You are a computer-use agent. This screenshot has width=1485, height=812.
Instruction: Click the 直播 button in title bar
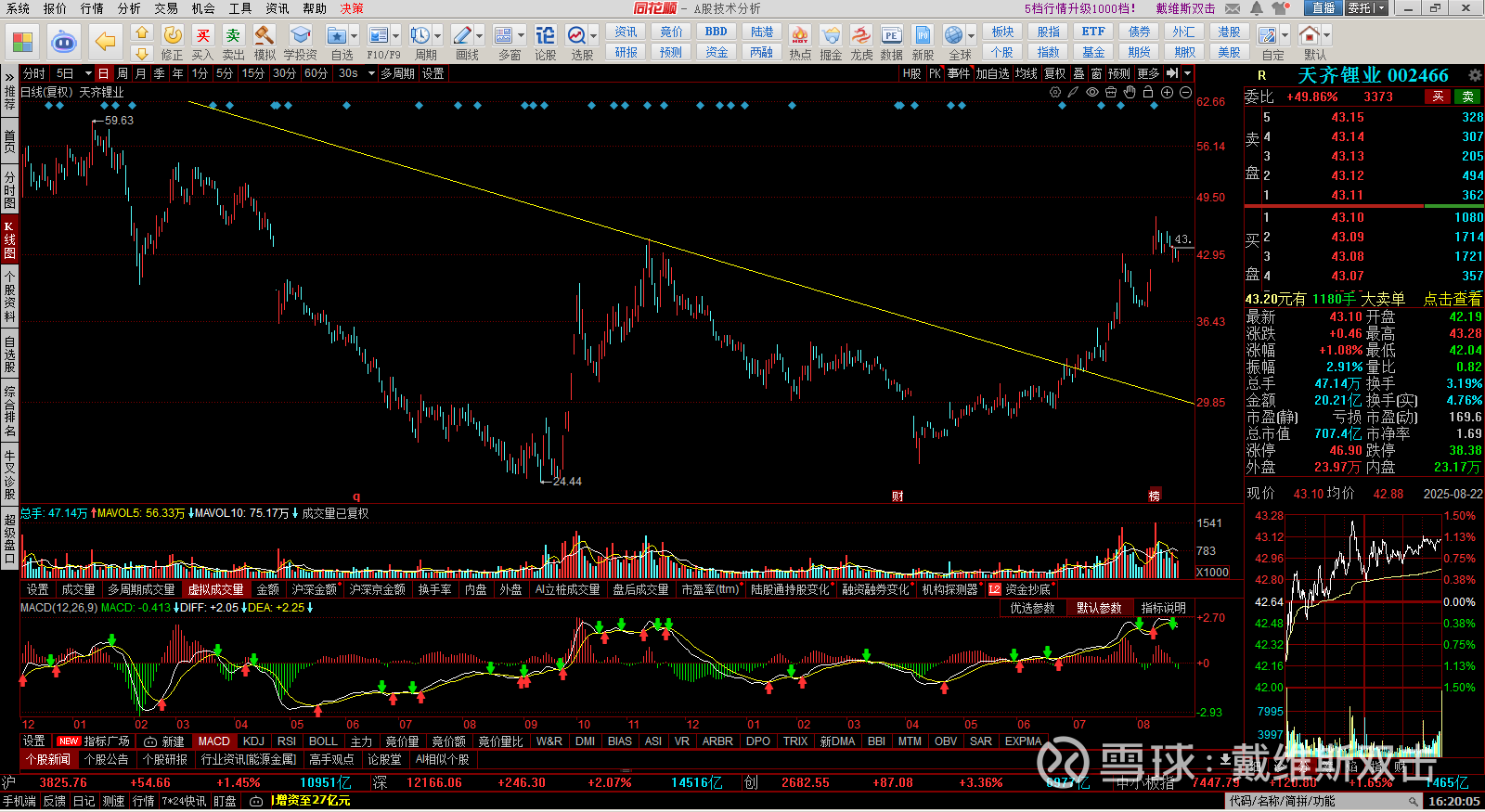[x=1324, y=8]
